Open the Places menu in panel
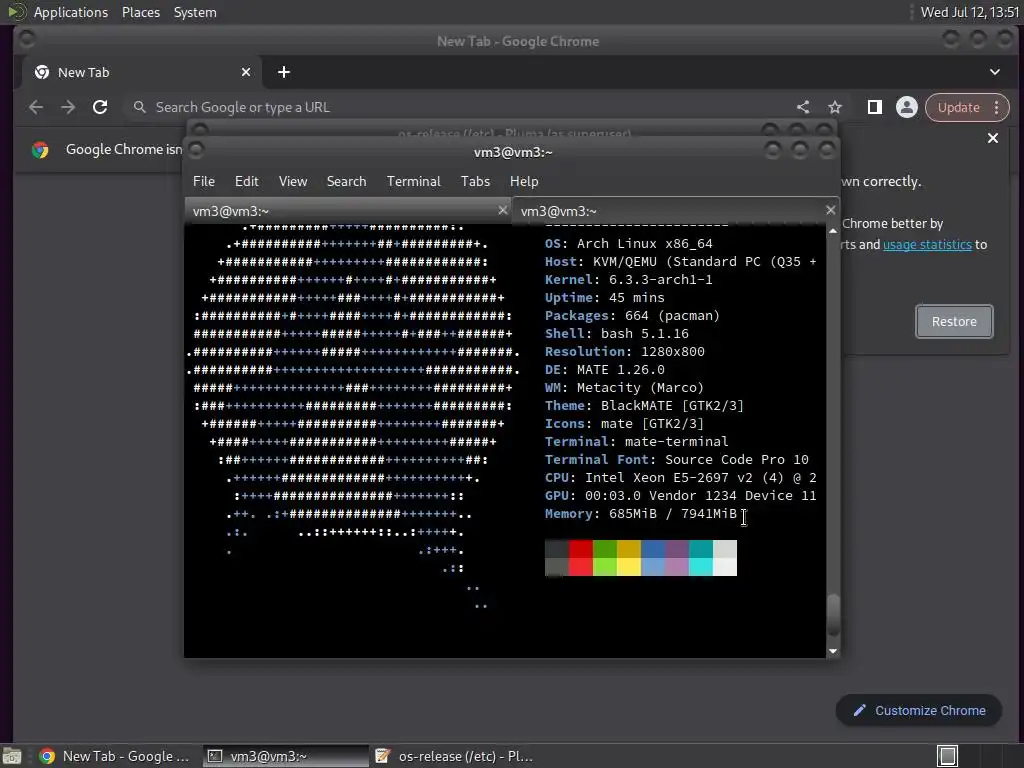Screen dimensions: 1024x768 point(140,12)
